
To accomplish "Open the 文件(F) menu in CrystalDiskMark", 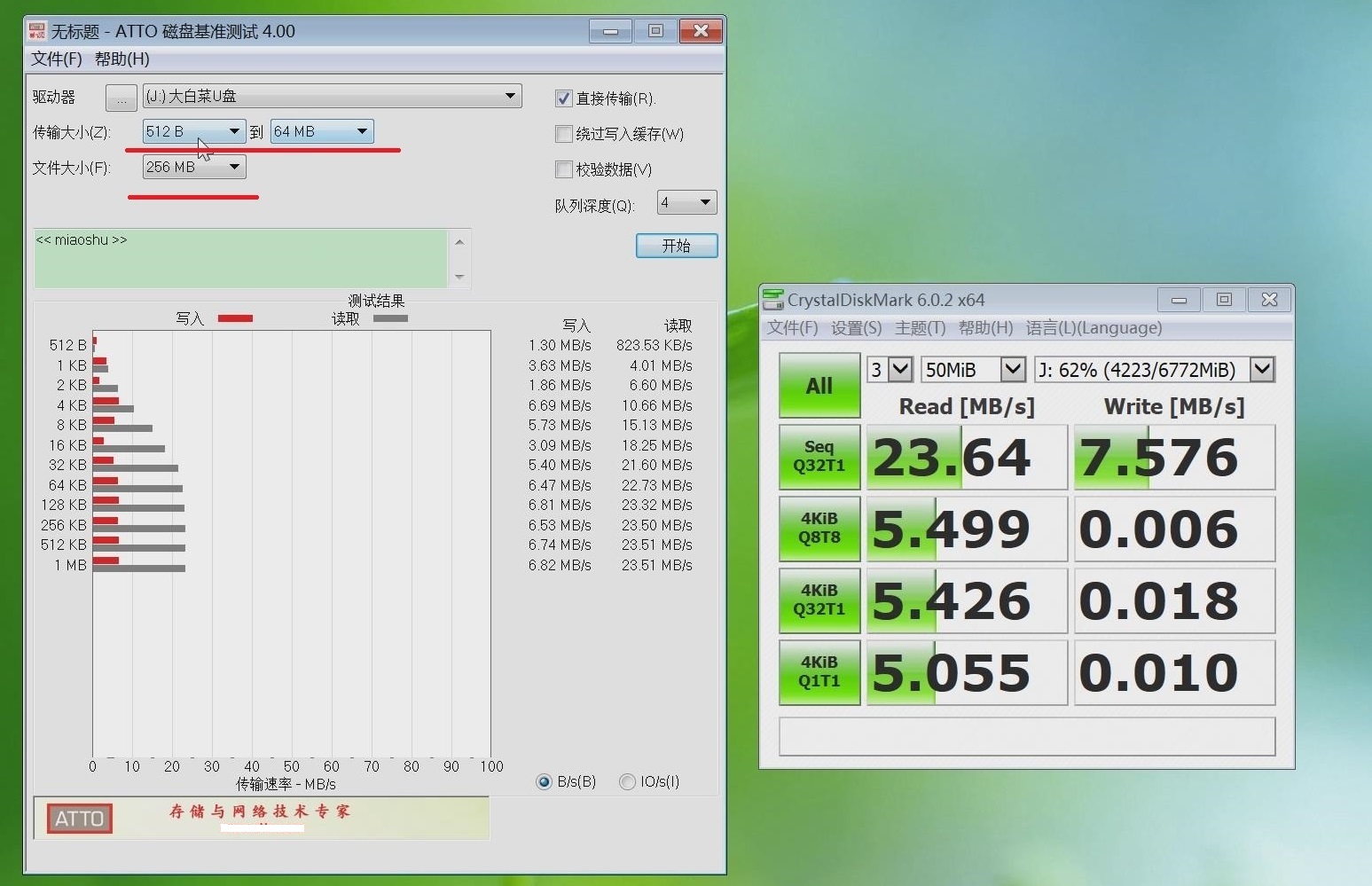I will point(793,328).
